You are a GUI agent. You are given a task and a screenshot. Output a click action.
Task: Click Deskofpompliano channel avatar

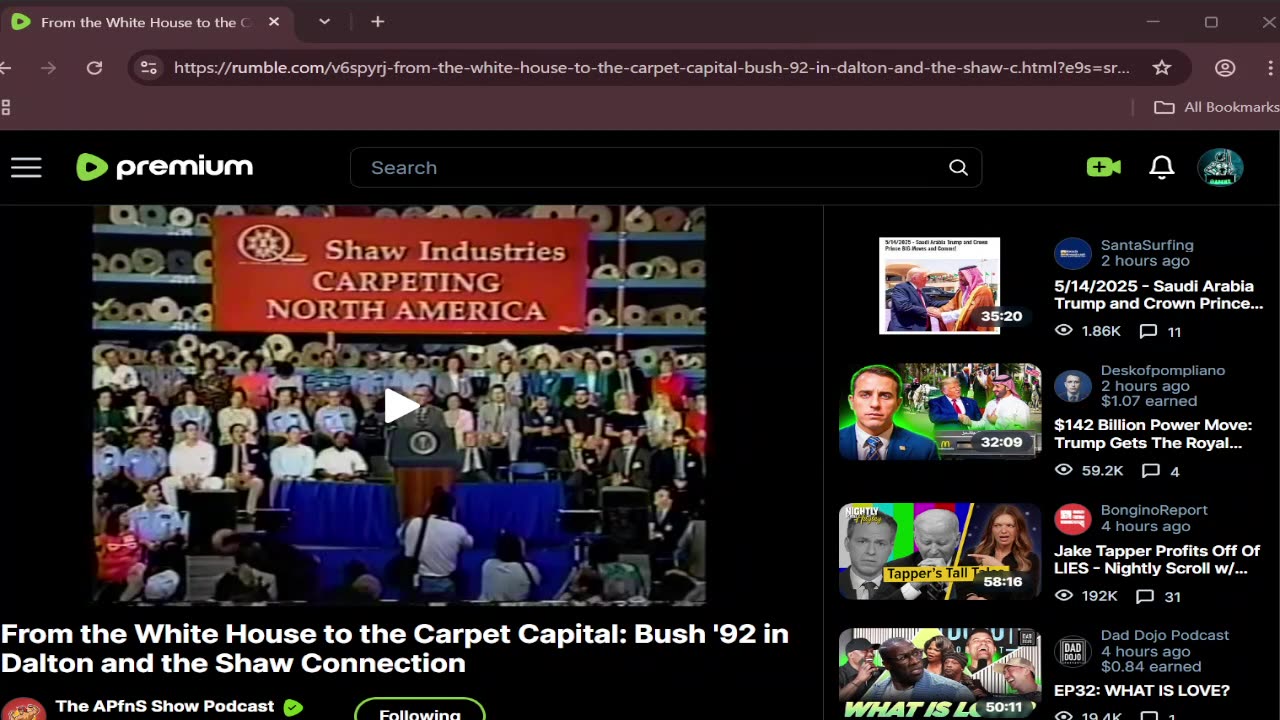[x=1073, y=387]
